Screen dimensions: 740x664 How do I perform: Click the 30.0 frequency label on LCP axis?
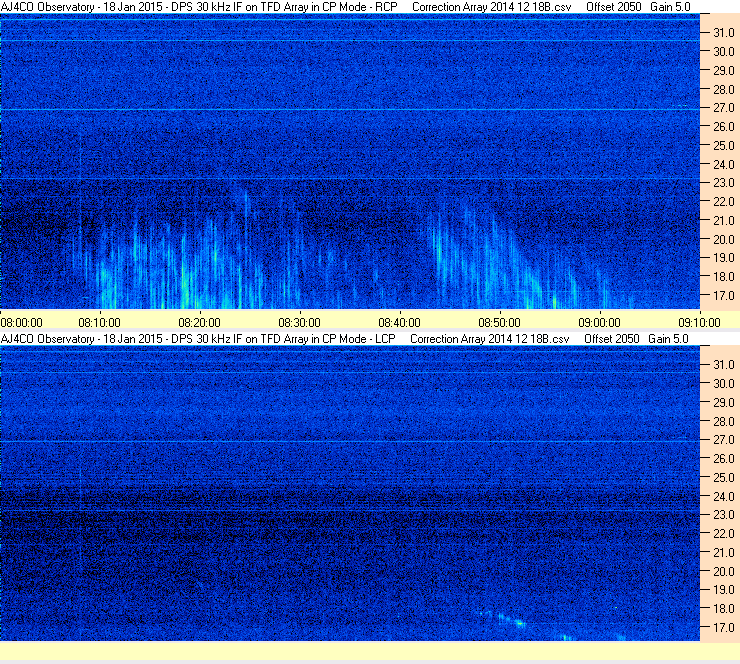(723, 384)
